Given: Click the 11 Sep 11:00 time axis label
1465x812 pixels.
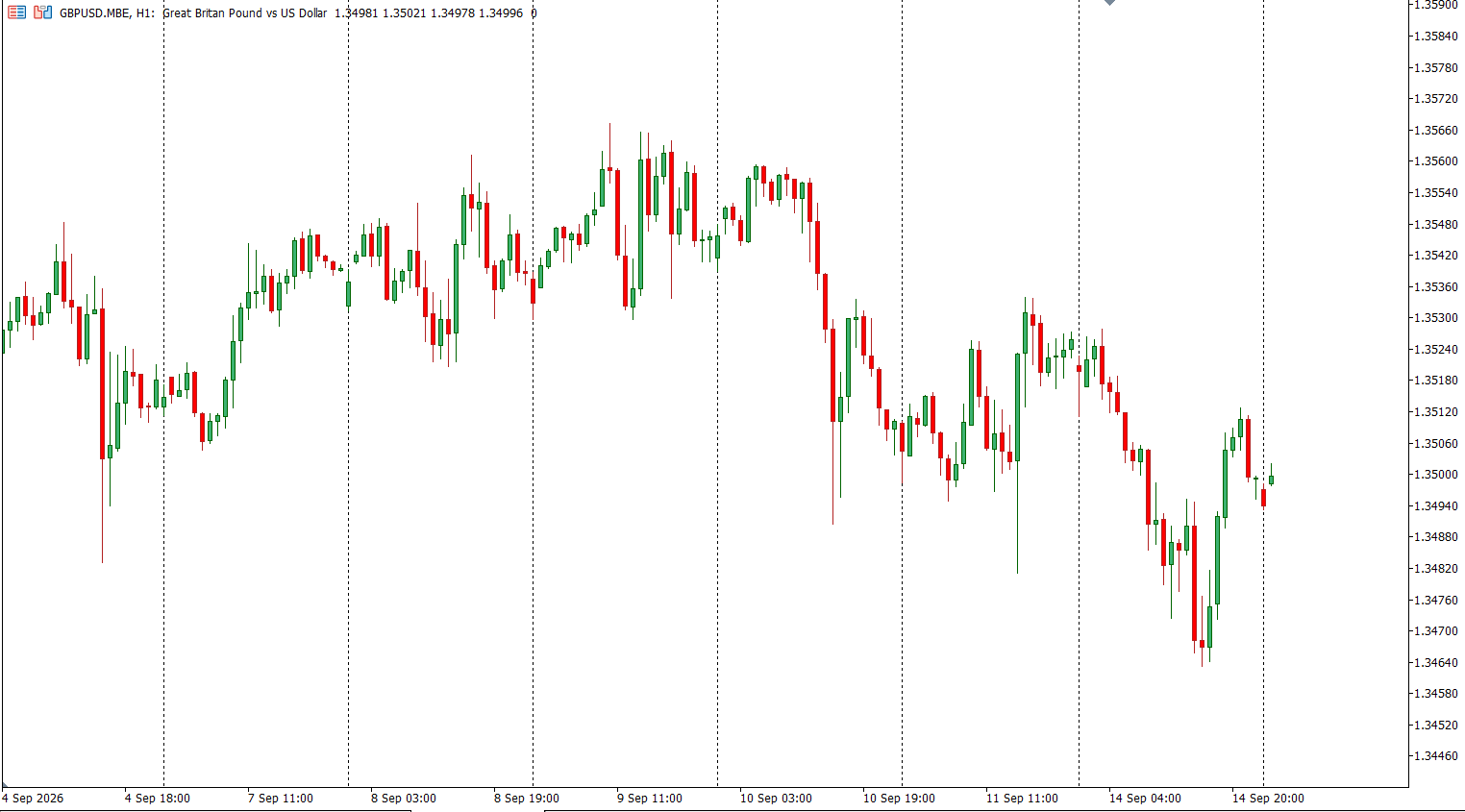Looking at the screenshot, I should coord(1022,799).
